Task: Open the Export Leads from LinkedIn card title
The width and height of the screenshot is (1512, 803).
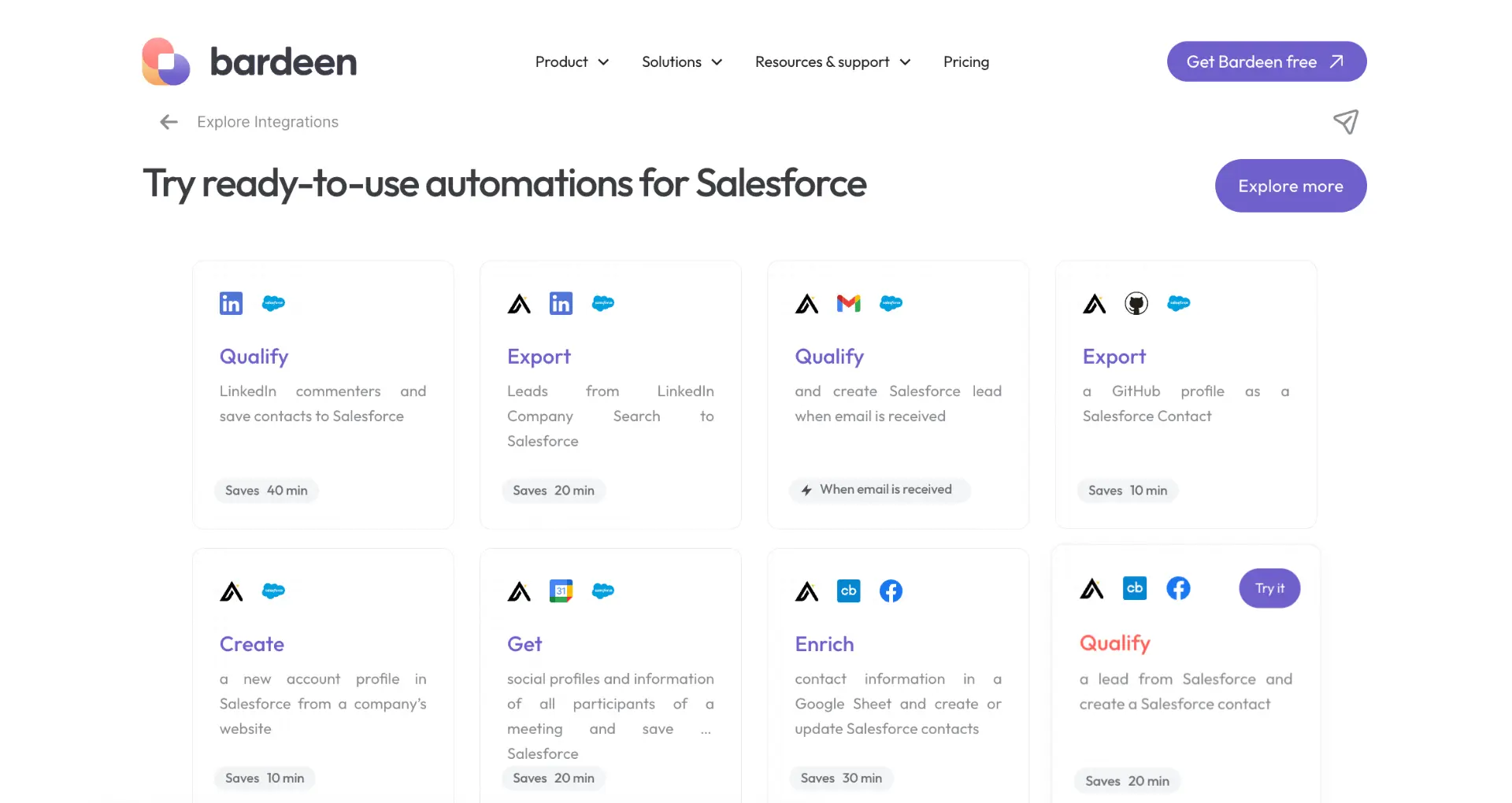Action: click(x=539, y=357)
